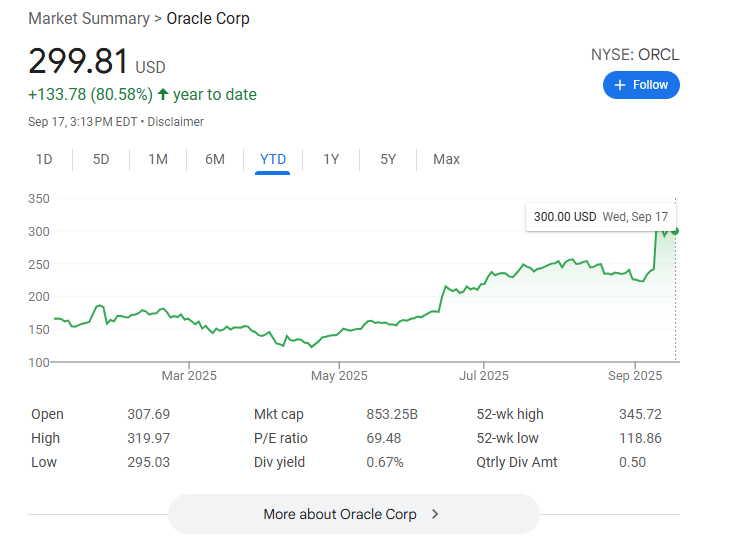
Task: Click the 300.00 USD chart tooltip
Action: (x=600, y=217)
